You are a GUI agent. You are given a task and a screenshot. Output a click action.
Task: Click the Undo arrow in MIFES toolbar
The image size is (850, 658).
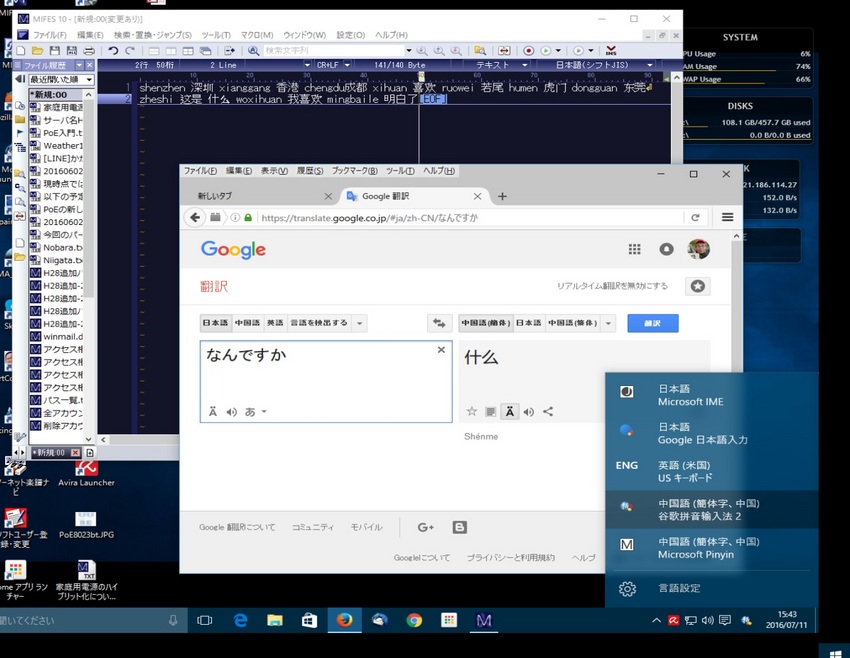(113, 50)
